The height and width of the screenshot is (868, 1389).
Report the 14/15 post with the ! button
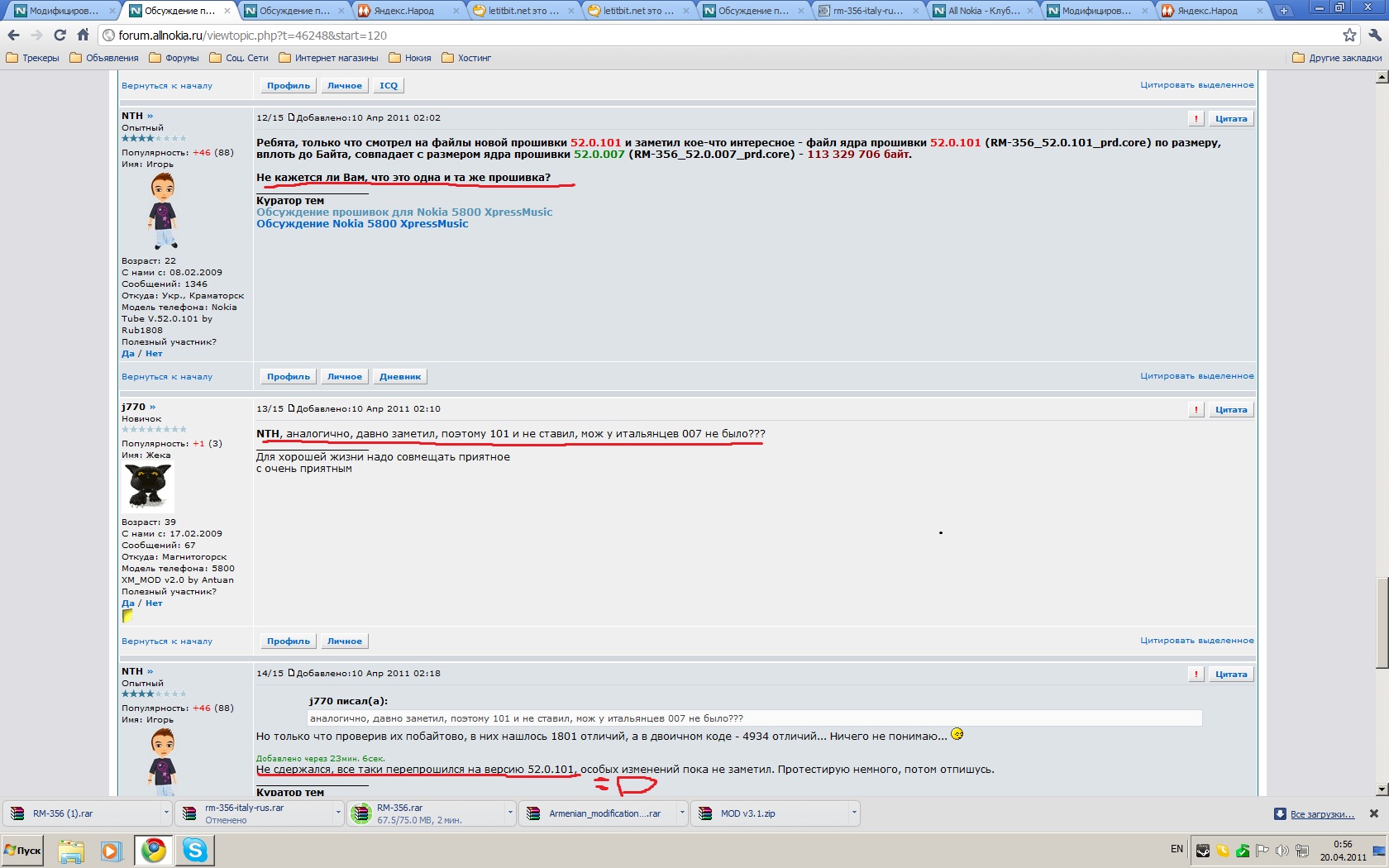(1196, 675)
